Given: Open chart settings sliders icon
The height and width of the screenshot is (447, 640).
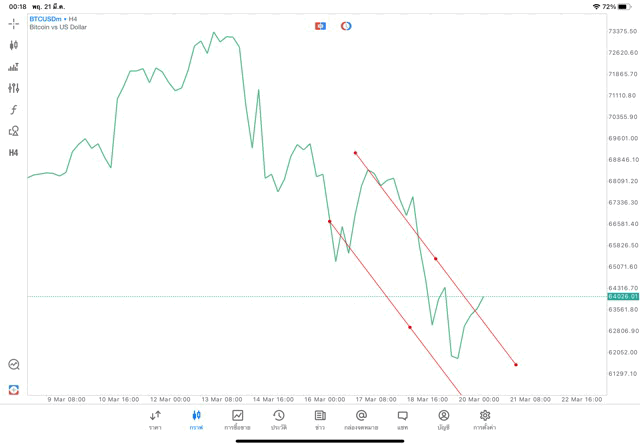Looking at the screenshot, I should (x=14, y=88).
